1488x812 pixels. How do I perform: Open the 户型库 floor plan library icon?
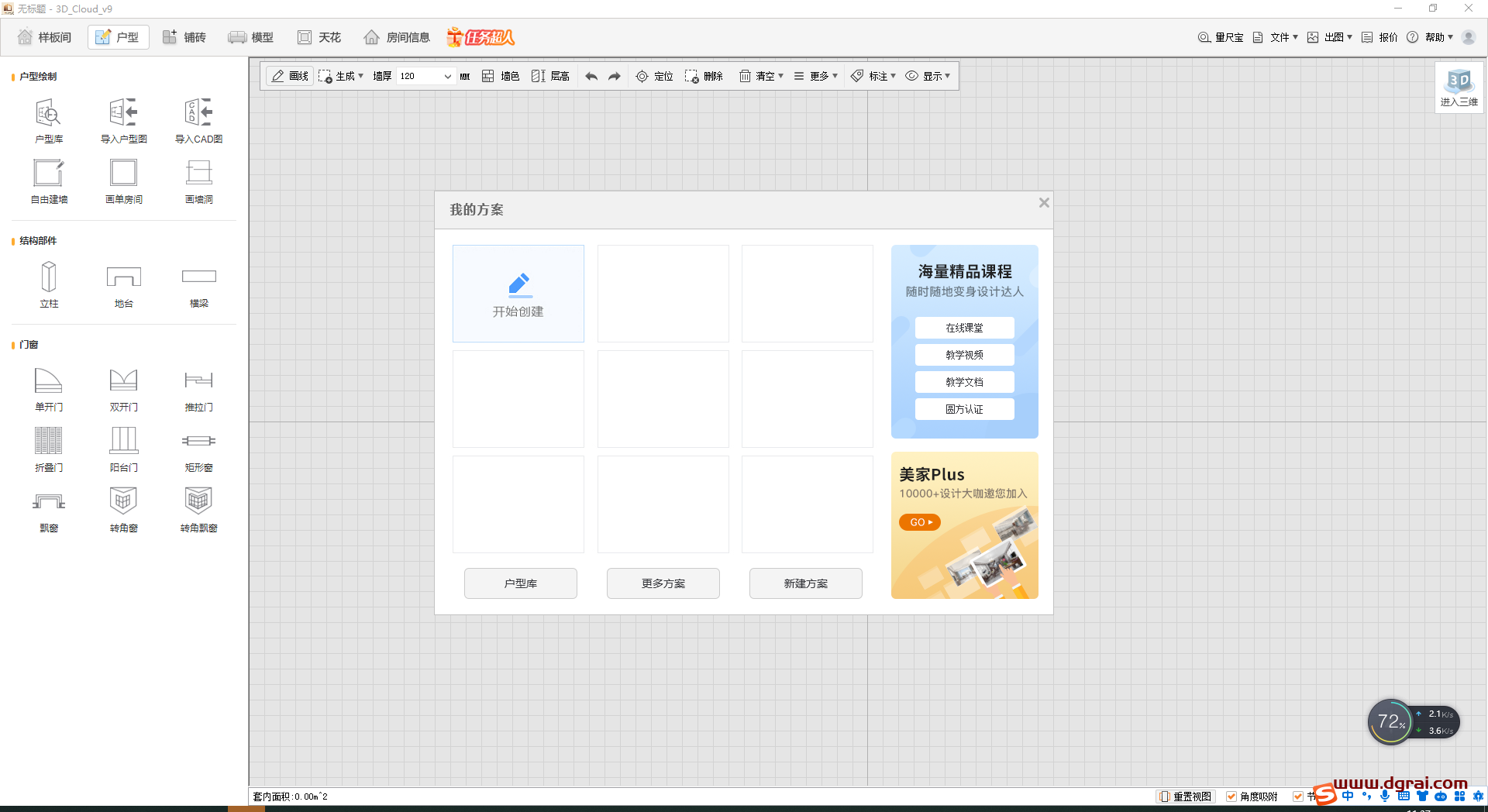pos(48,120)
